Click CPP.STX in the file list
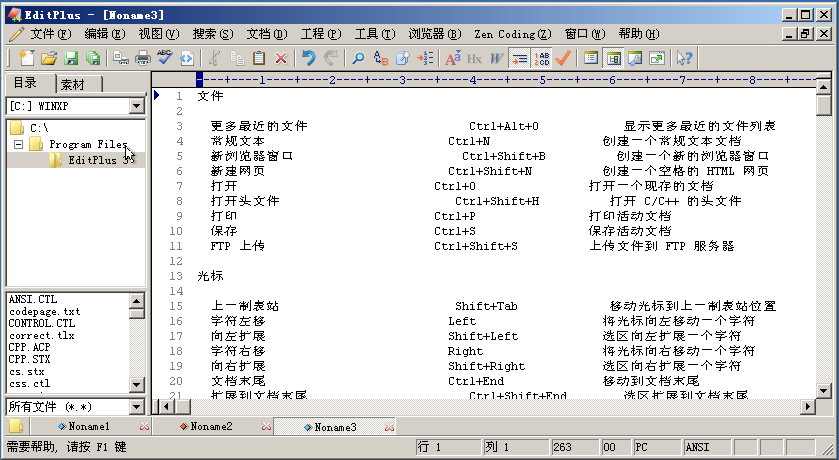 (x=29, y=359)
